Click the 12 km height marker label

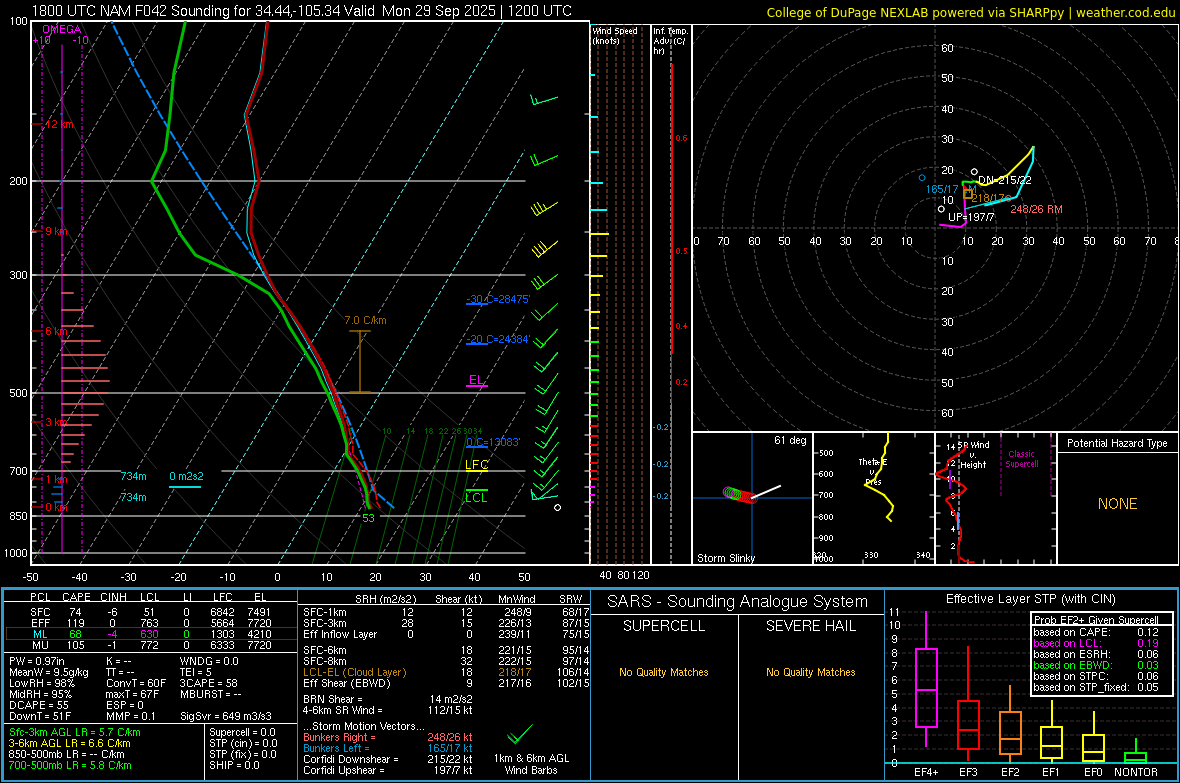pyautogui.click(x=59, y=123)
